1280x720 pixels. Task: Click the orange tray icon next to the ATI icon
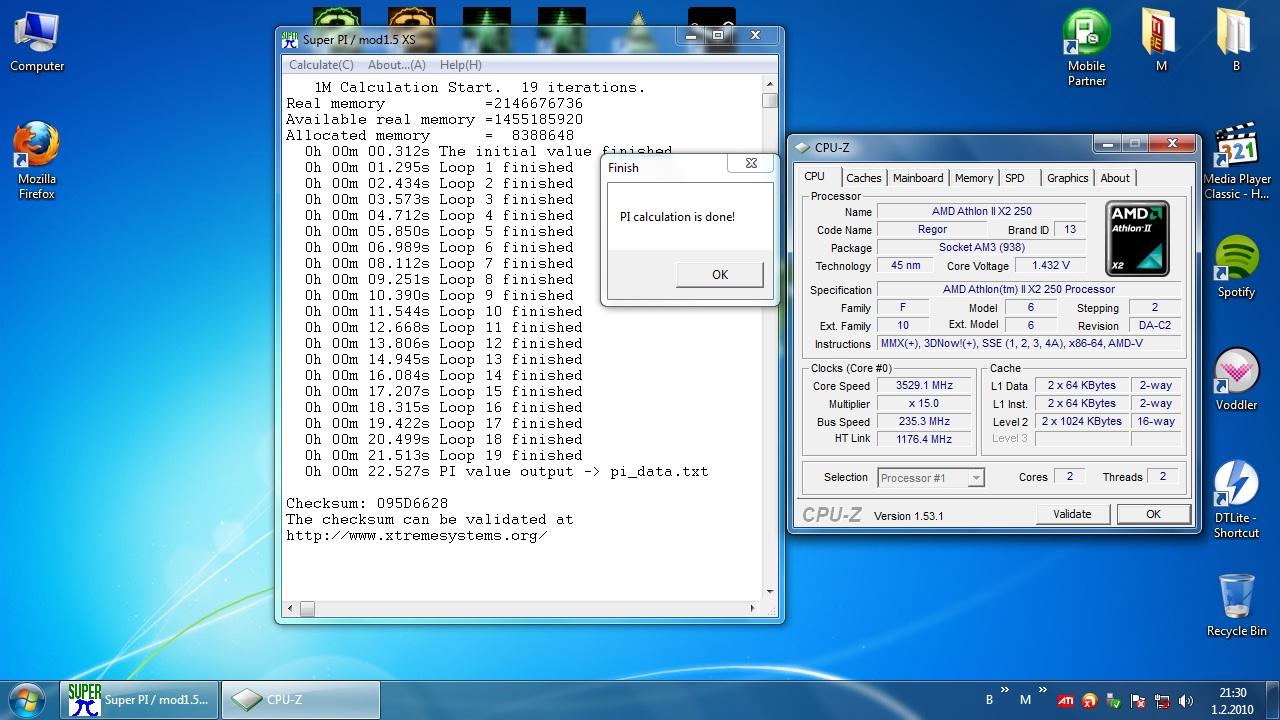point(1090,701)
